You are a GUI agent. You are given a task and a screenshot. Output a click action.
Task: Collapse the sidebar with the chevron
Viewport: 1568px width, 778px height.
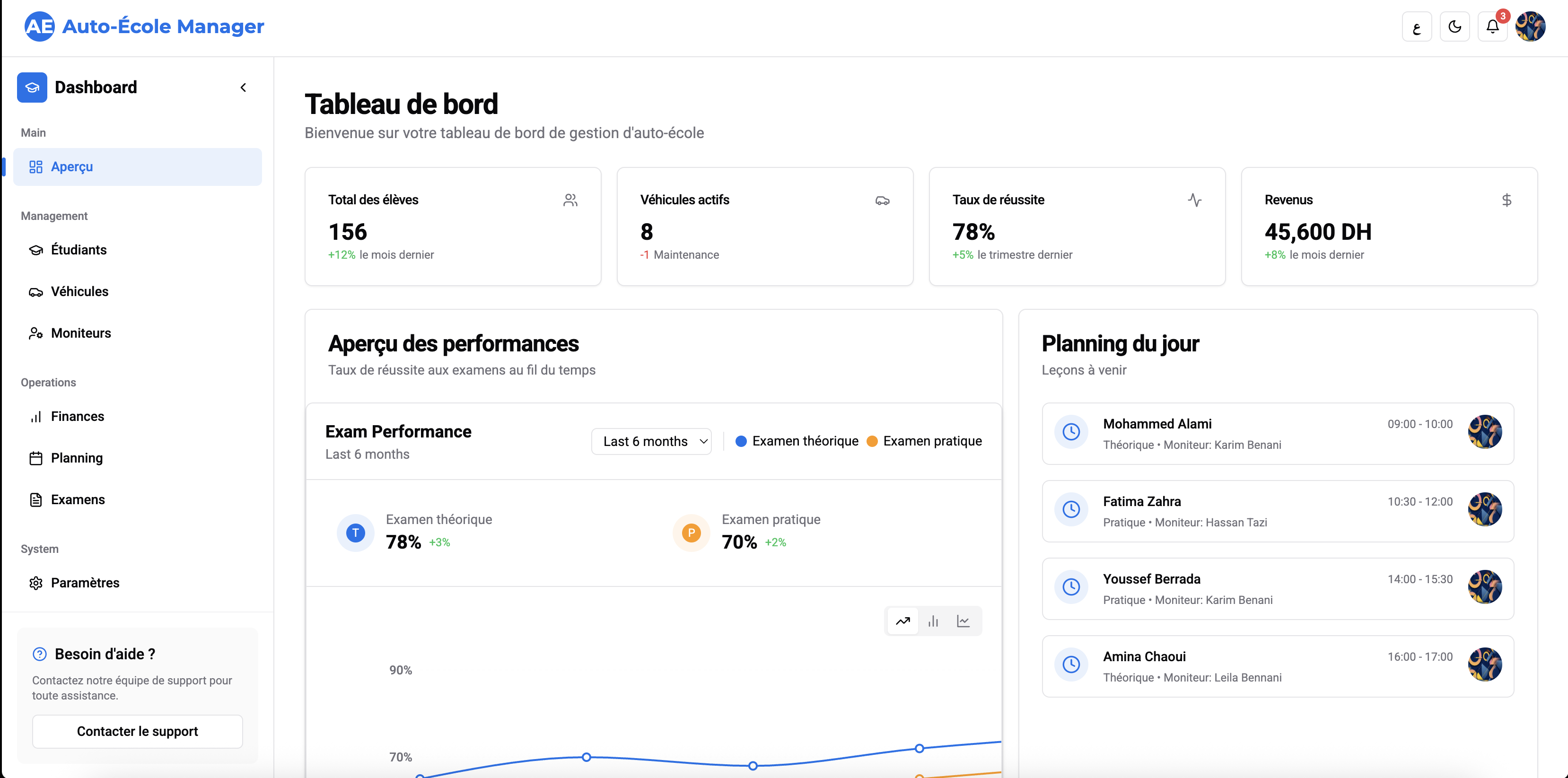(x=244, y=87)
